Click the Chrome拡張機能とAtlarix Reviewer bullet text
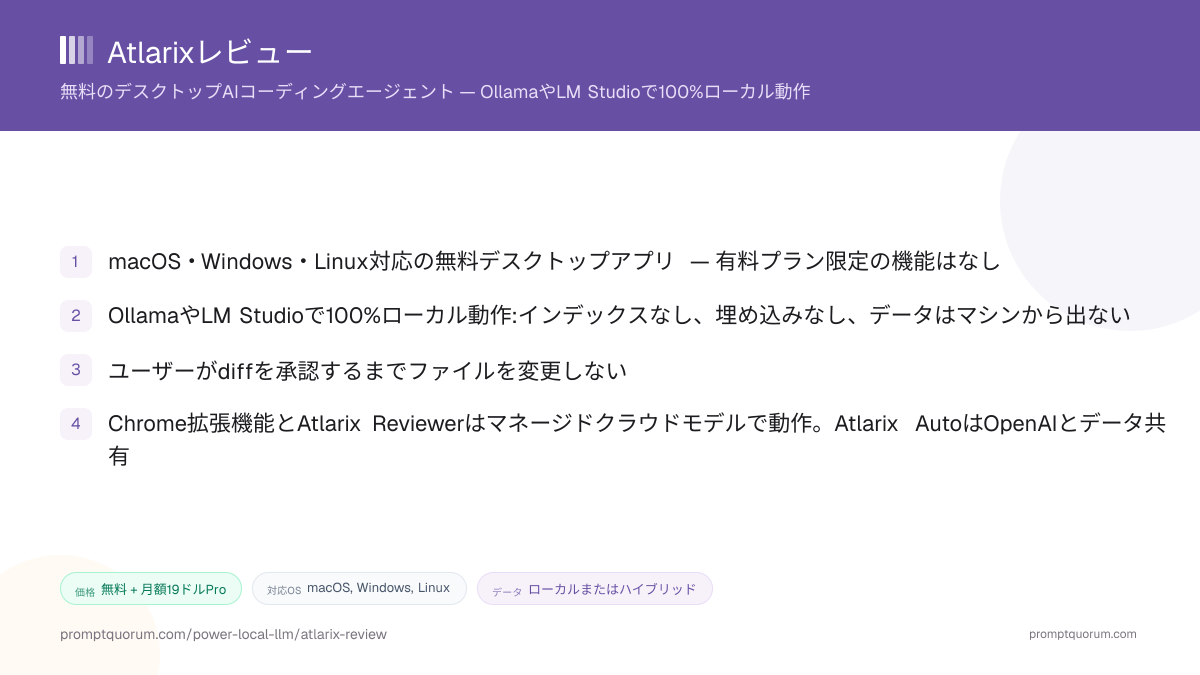Image resolution: width=1200 pixels, height=675 pixels. [x=636, y=438]
